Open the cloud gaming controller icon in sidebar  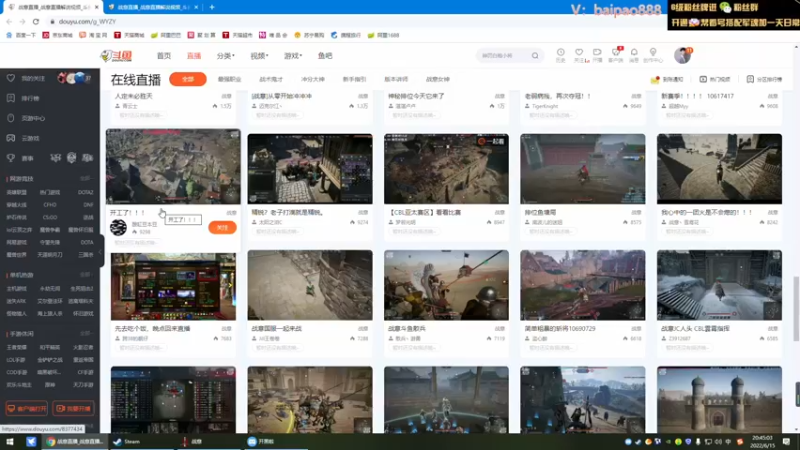coord(11,138)
